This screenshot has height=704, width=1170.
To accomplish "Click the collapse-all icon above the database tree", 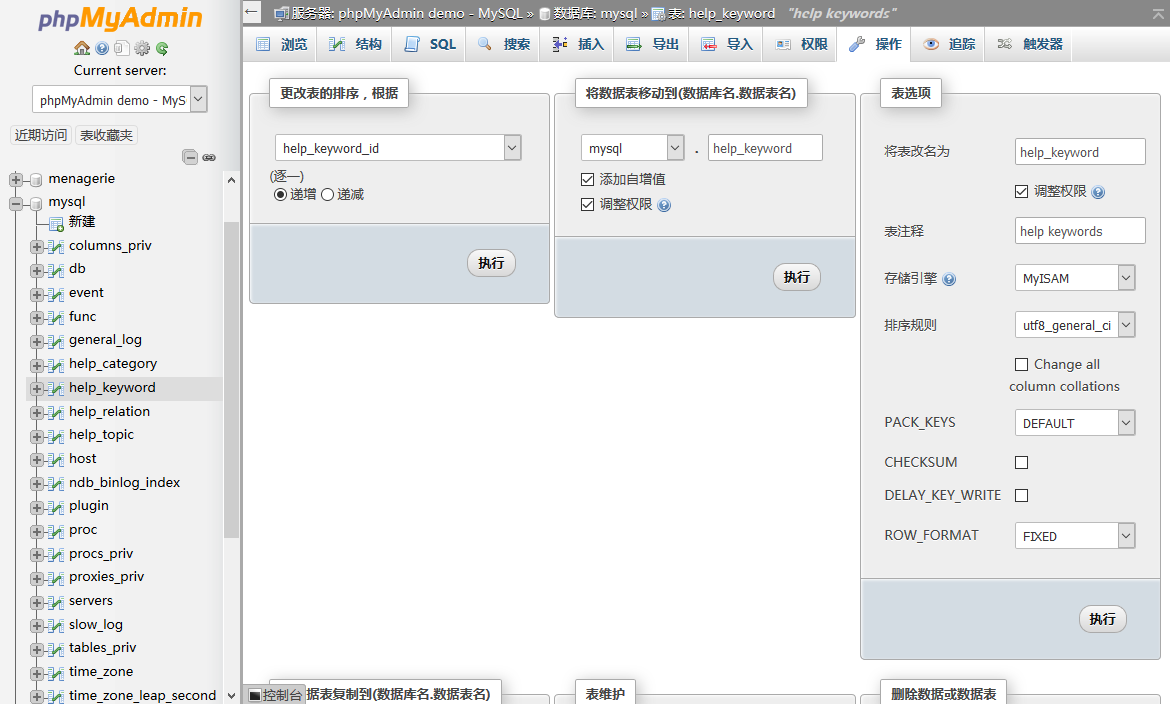I will [x=190, y=157].
